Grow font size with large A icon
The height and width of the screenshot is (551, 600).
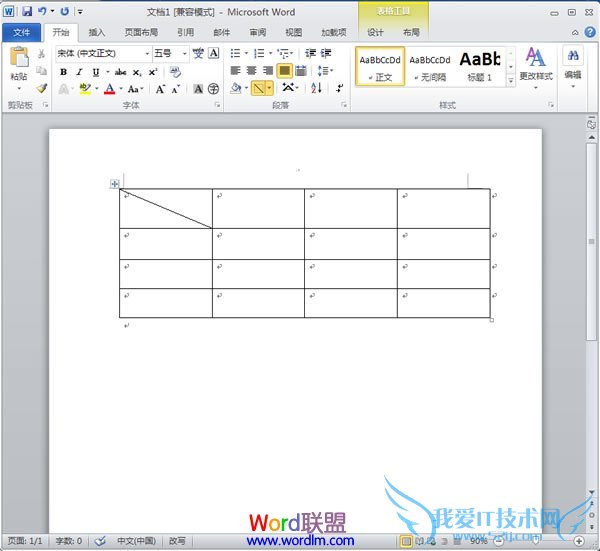click(160, 89)
